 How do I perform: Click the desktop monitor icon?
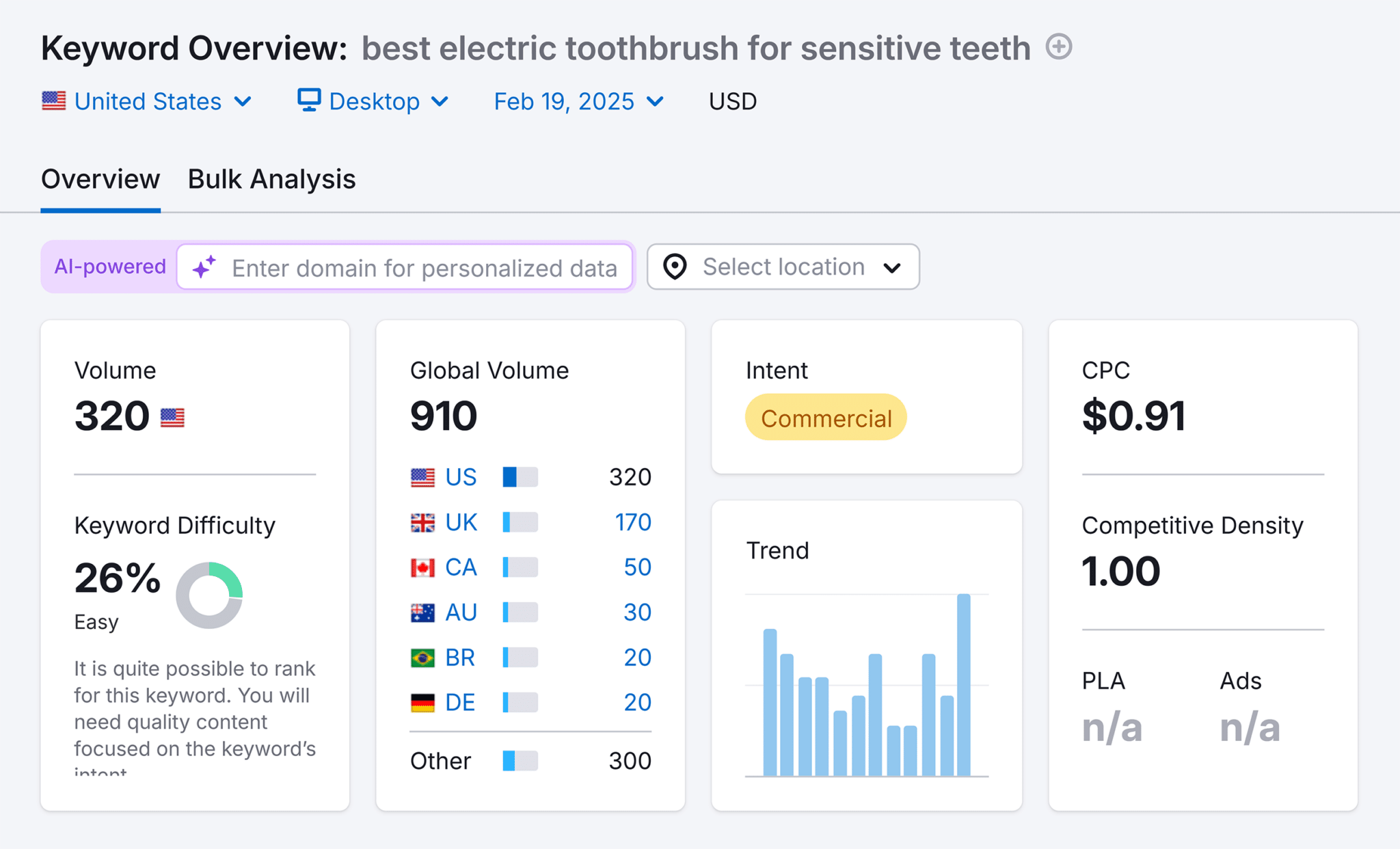(309, 100)
